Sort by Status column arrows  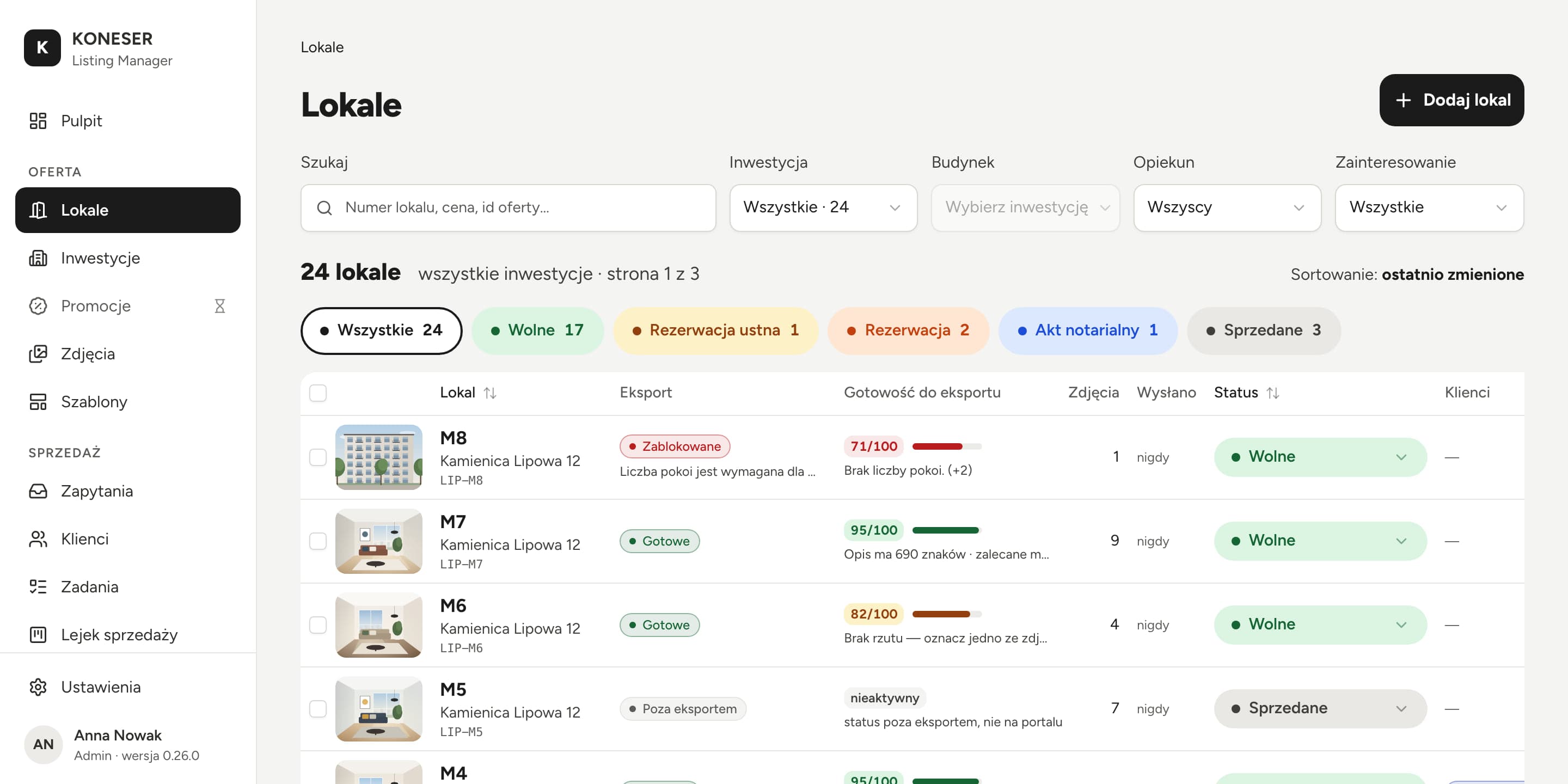(x=1273, y=393)
